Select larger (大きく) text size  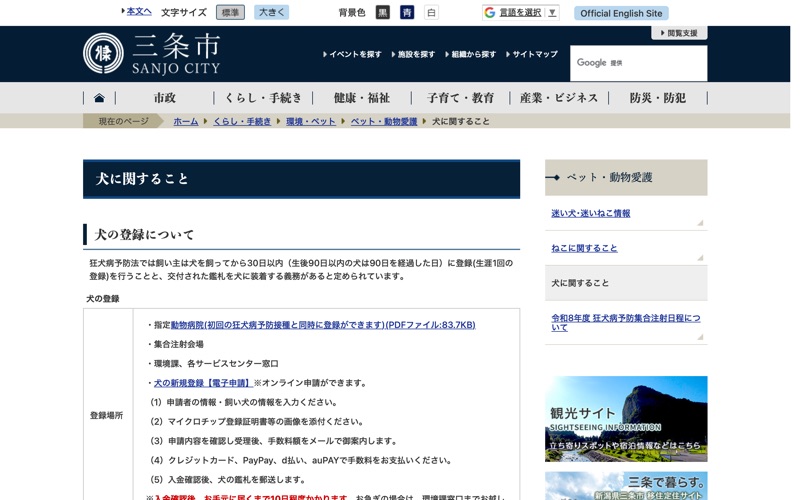click(x=271, y=13)
